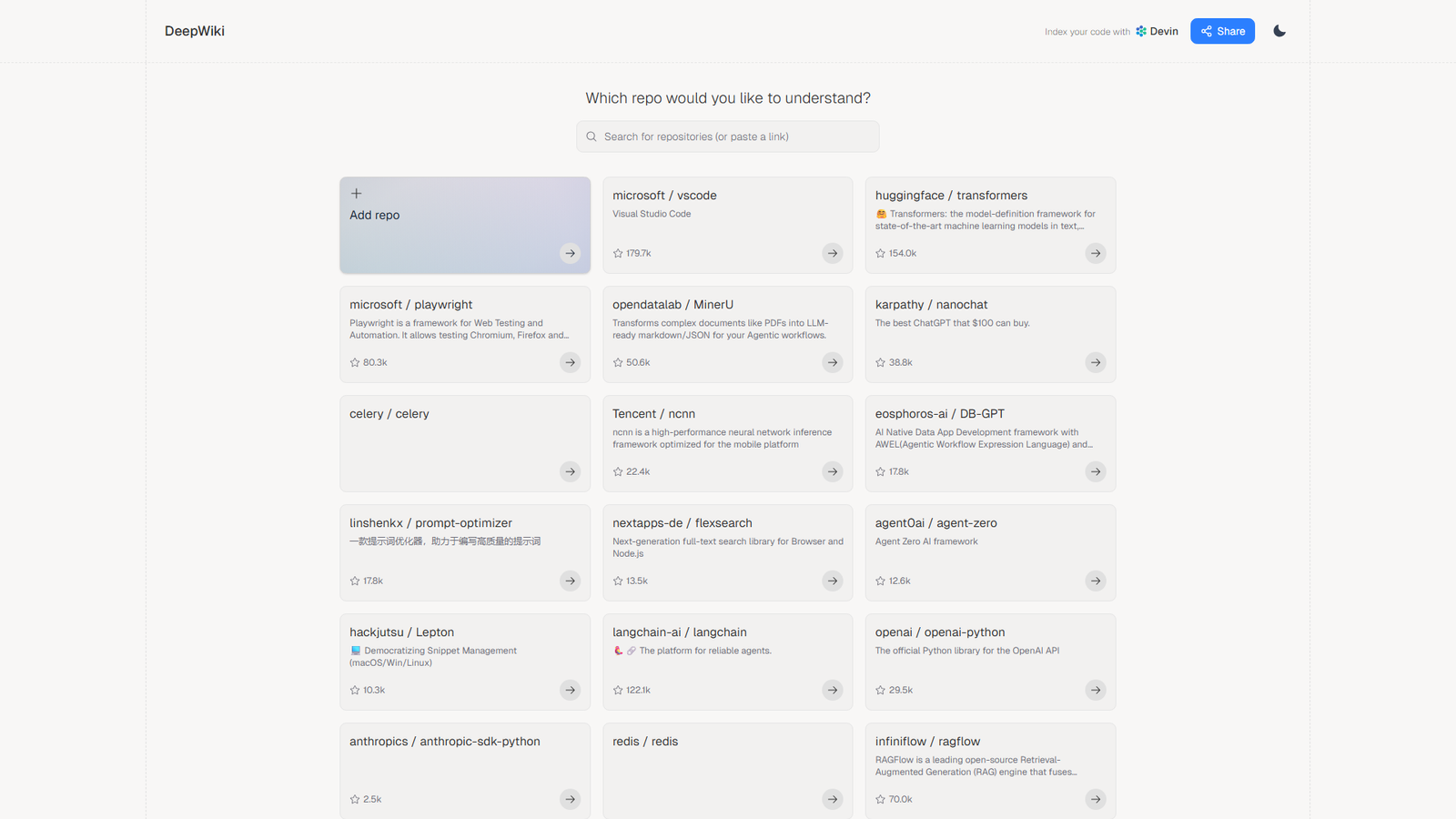1456x819 pixels.
Task: Toggle dark mode with the moon icon
Action: (1279, 30)
